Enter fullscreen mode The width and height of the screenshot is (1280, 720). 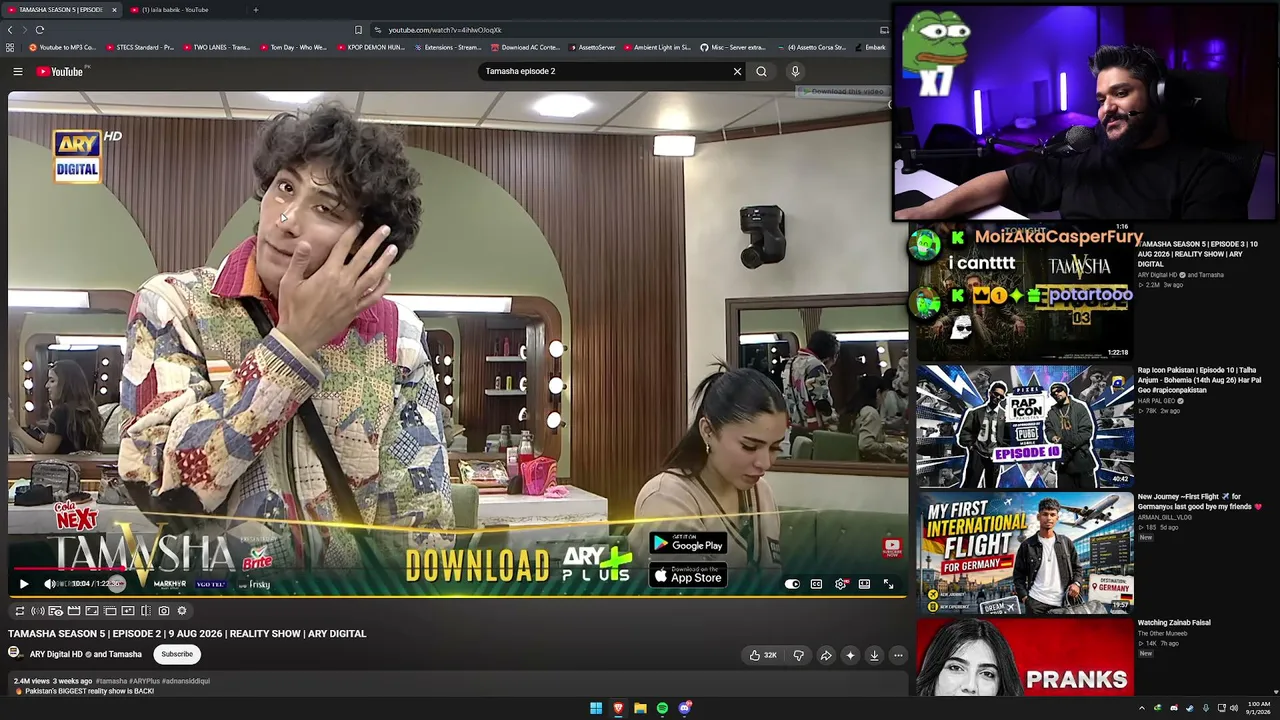point(888,584)
